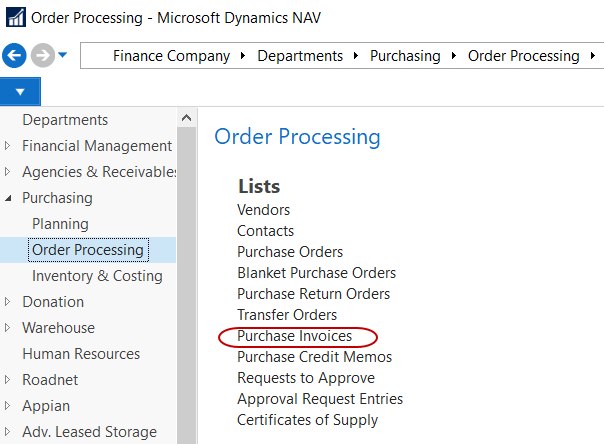This screenshot has height=444, width=604.
Task: Expand the Donation tree node
Action: pos(9,302)
